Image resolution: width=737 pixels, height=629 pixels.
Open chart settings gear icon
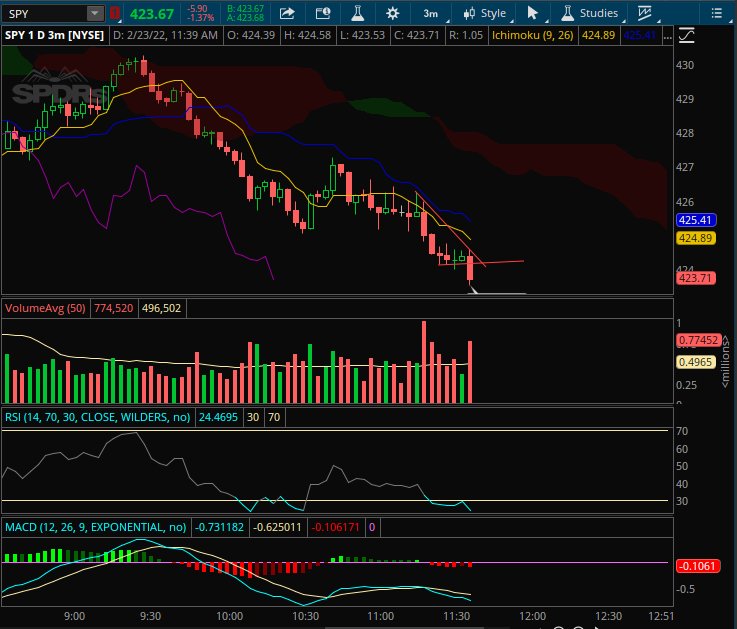tap(392, 13)
